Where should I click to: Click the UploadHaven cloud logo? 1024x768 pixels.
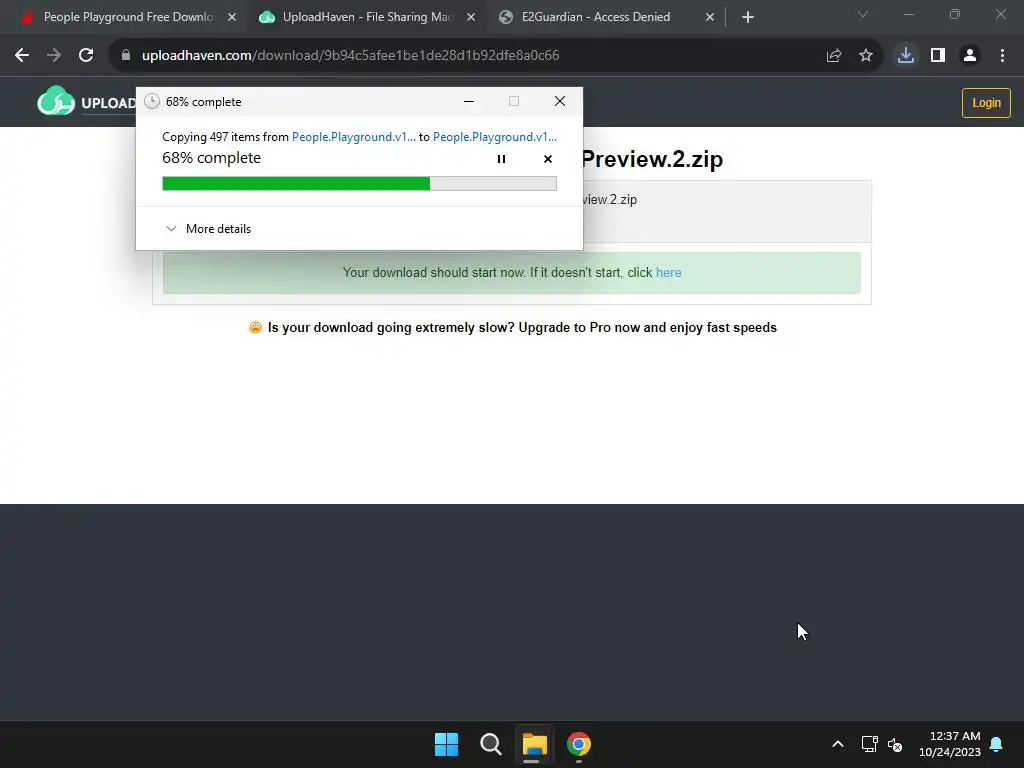56,101
